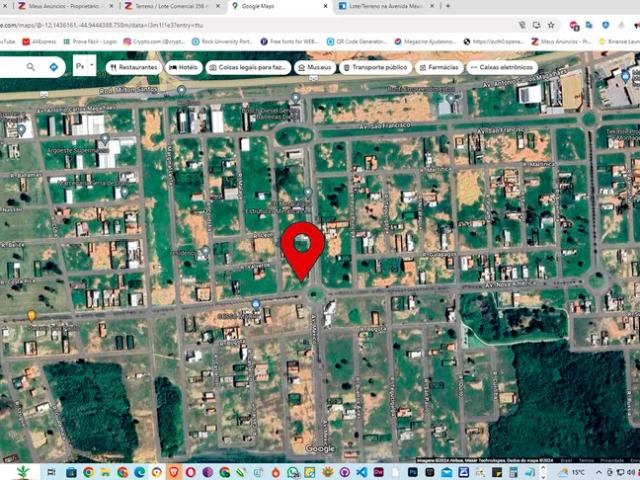Switch to the Meus Anúncios browser tab
Viewport: 640px width, 480px height.
coord(55,6)
